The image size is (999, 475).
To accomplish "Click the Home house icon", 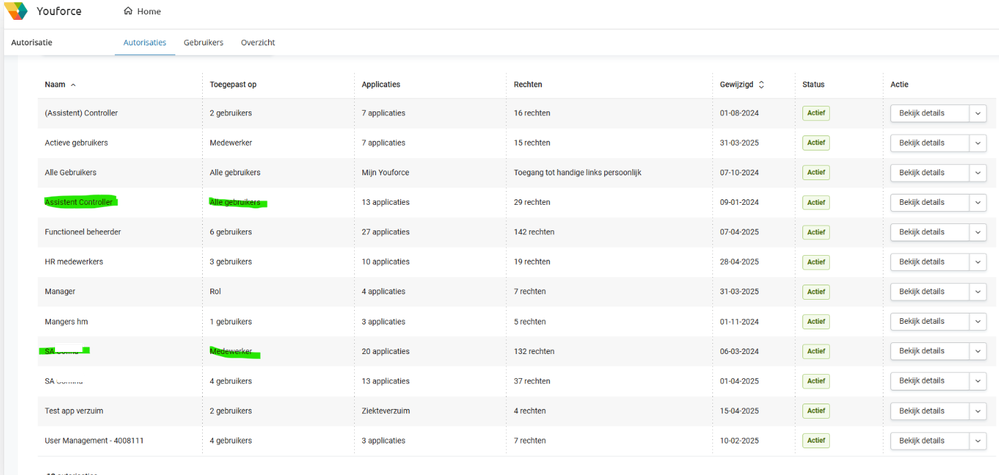I will coord(128,11).
